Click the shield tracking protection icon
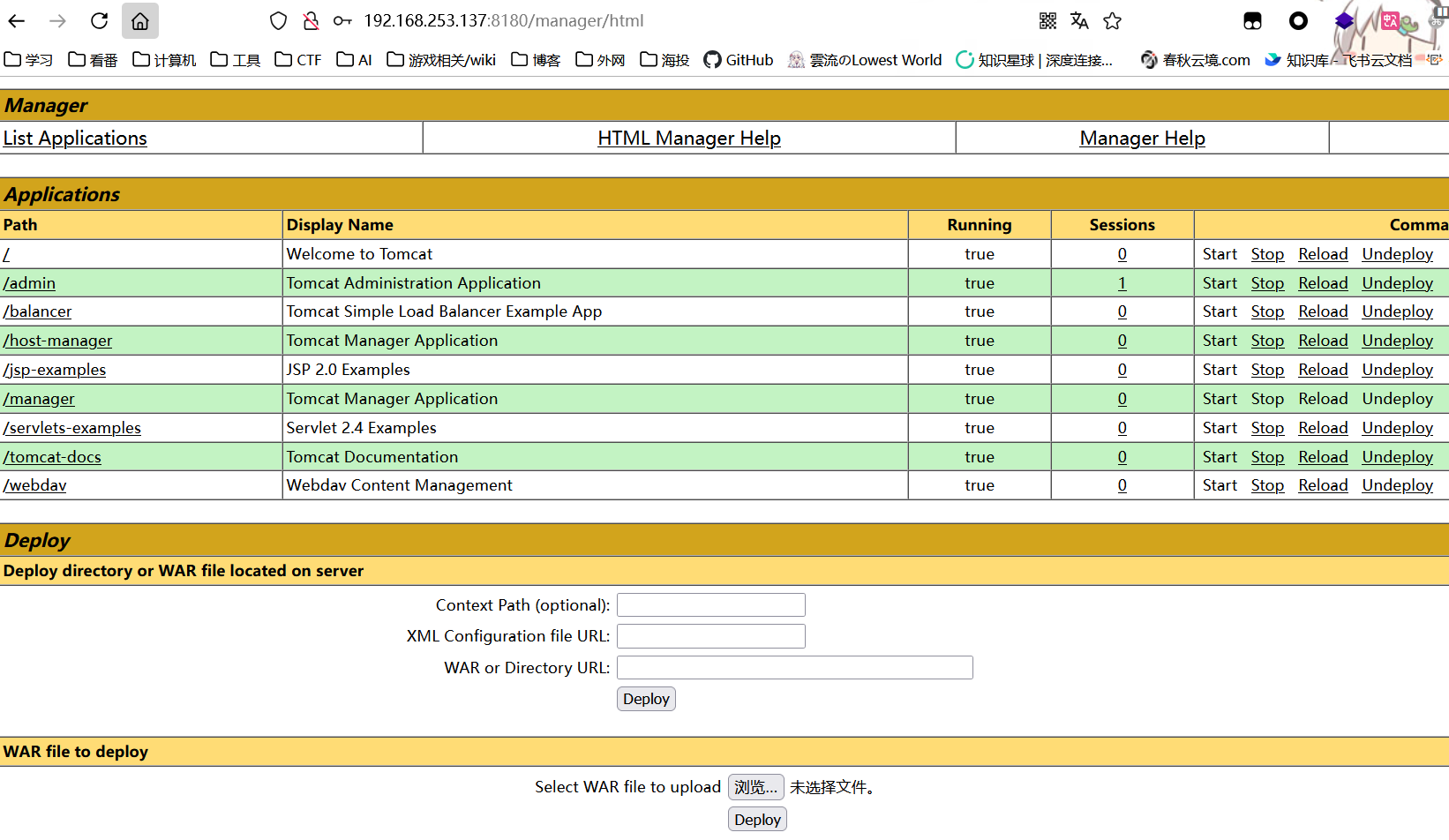 (279, 20)
